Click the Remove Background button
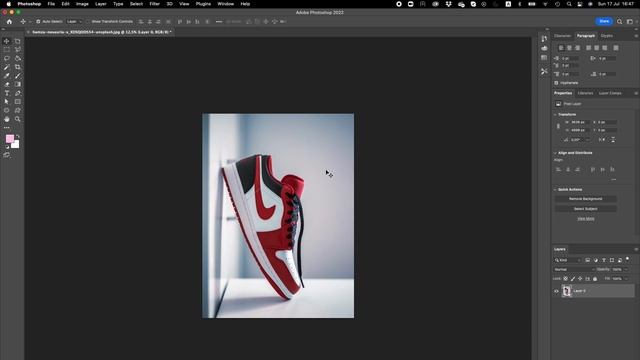This screenshot has height=360, width=640. (585, 199)
